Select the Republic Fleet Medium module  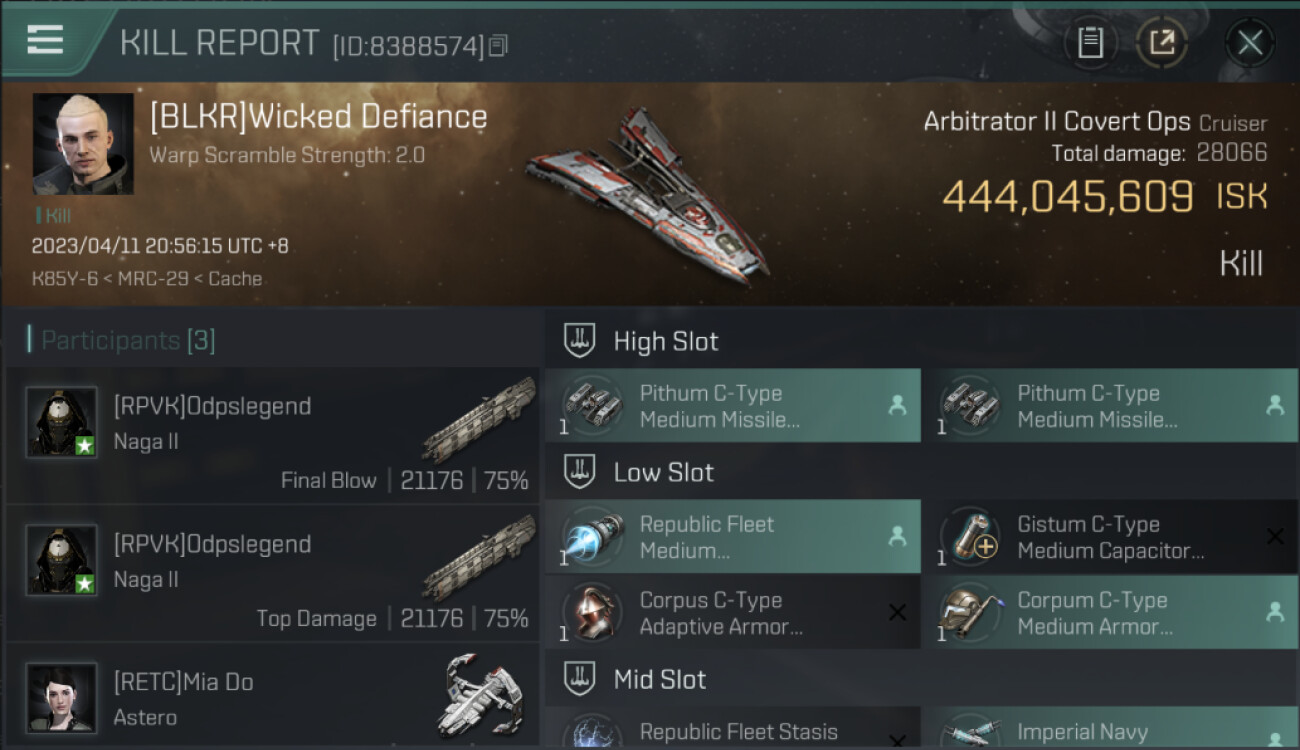(732, 537)
